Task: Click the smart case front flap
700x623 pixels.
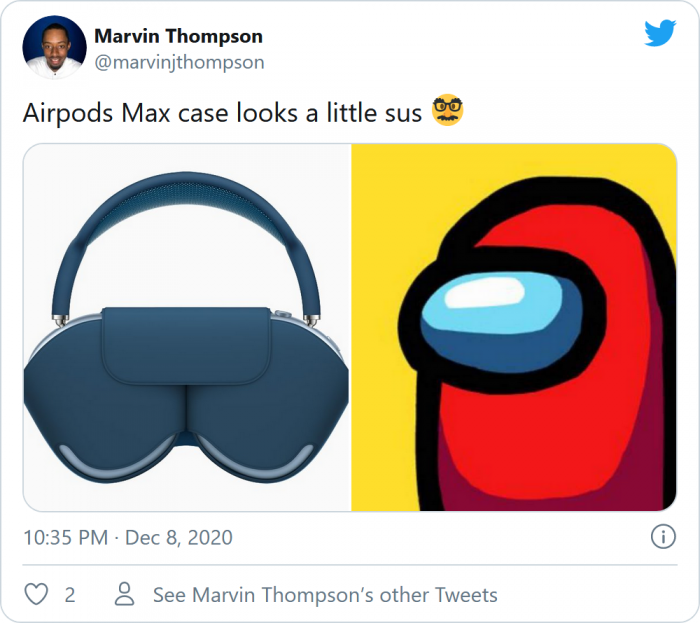Action: [x=186, y=345]
